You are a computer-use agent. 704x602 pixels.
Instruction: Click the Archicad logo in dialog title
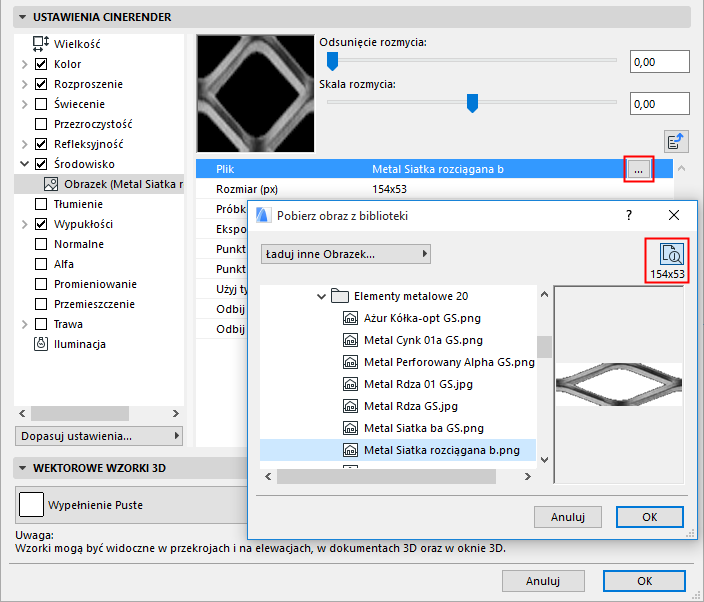tap(263, 215)
